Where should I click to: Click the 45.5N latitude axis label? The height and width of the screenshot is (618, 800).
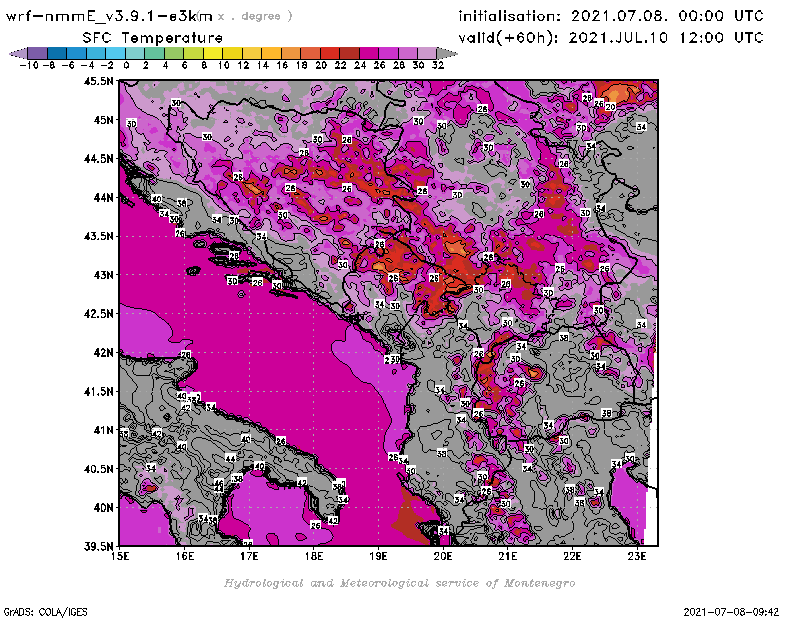pos(101,81)
